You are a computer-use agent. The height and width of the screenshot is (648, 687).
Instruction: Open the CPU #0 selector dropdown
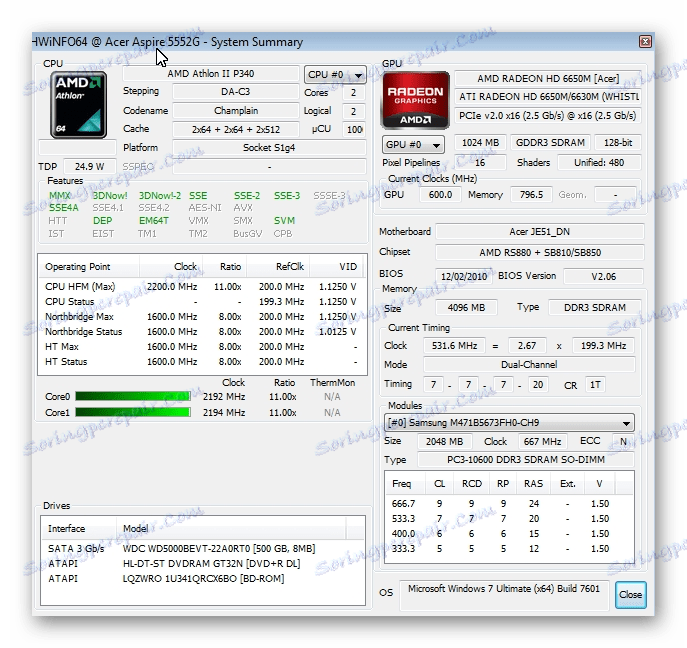coord(335,75)
